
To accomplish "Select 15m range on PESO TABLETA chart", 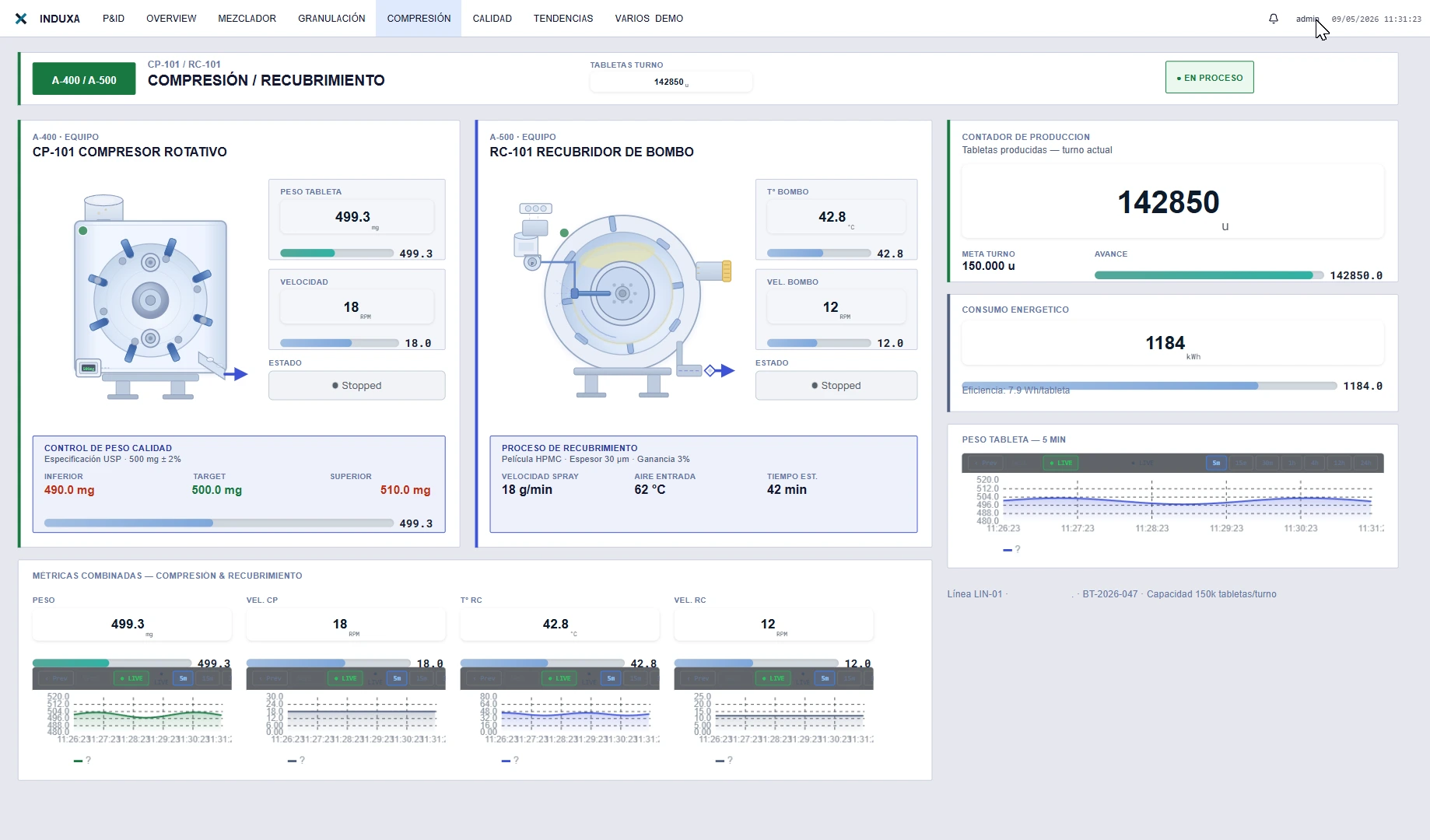I will click(x=1241, y=463).
